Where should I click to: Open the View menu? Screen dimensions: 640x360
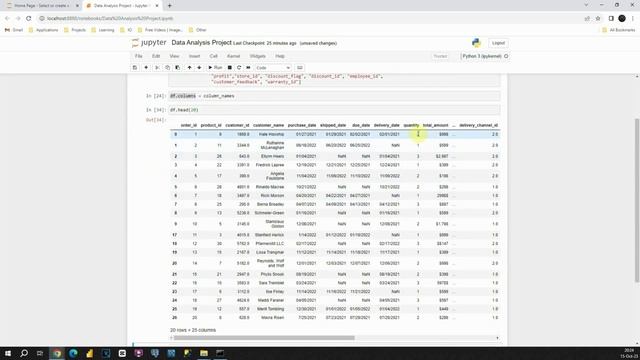point(174,56)
